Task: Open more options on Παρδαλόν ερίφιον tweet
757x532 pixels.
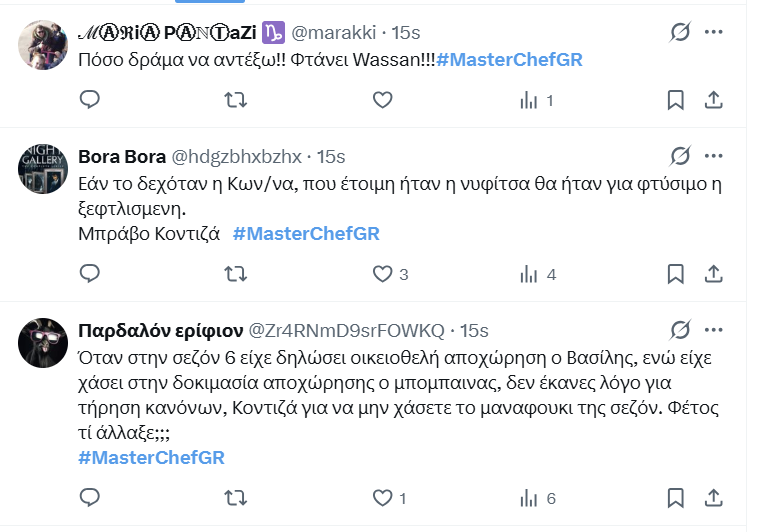Action: pos(713,330)
